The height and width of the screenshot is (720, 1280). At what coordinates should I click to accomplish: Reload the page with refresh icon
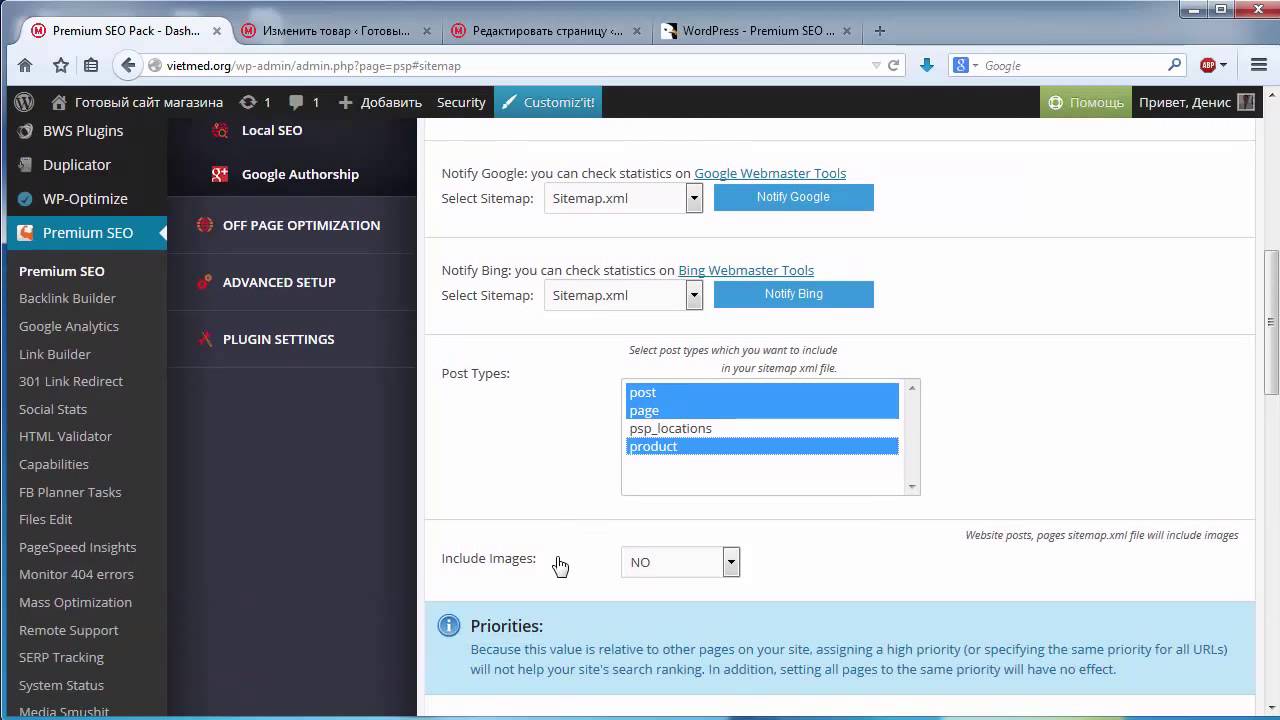pos(894,65)
